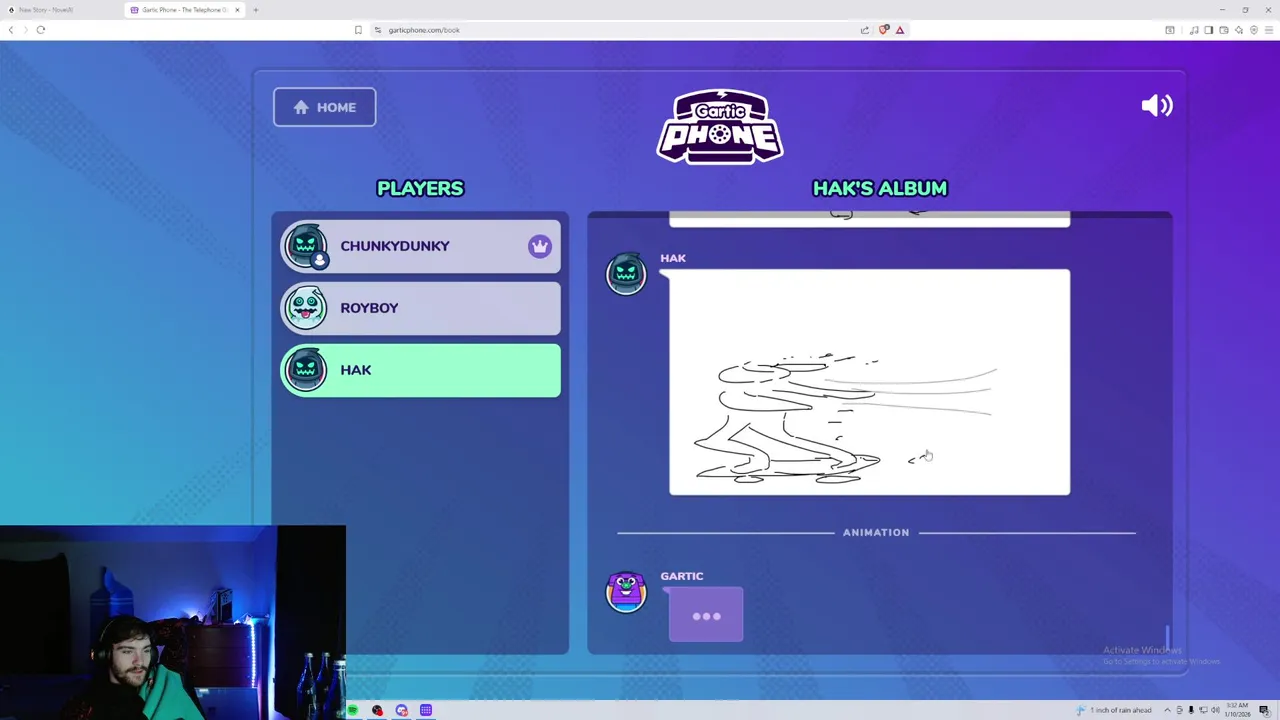Screen dimensions: 1280x720
Task: Toggle the browser sidebar panel icon
Action: (1209, 30)
